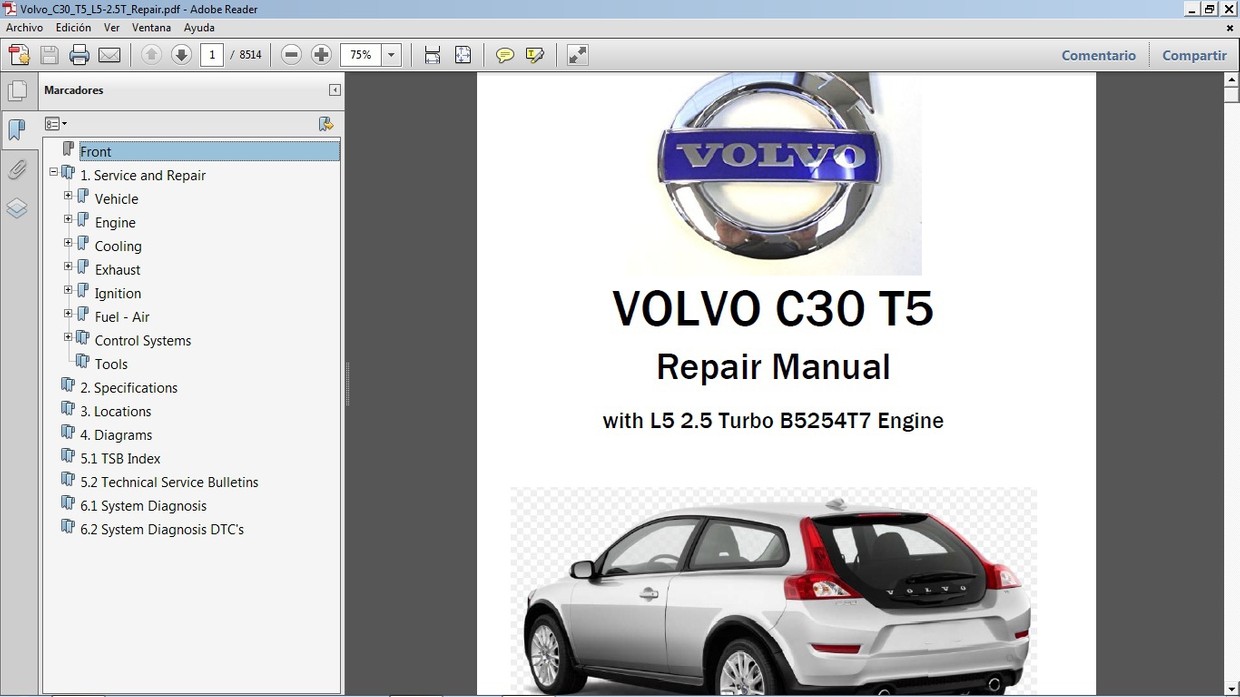Expand the Fuel - Air bookmark
The height and width of the screenshot is (697, 1240).
coord(68,313)
